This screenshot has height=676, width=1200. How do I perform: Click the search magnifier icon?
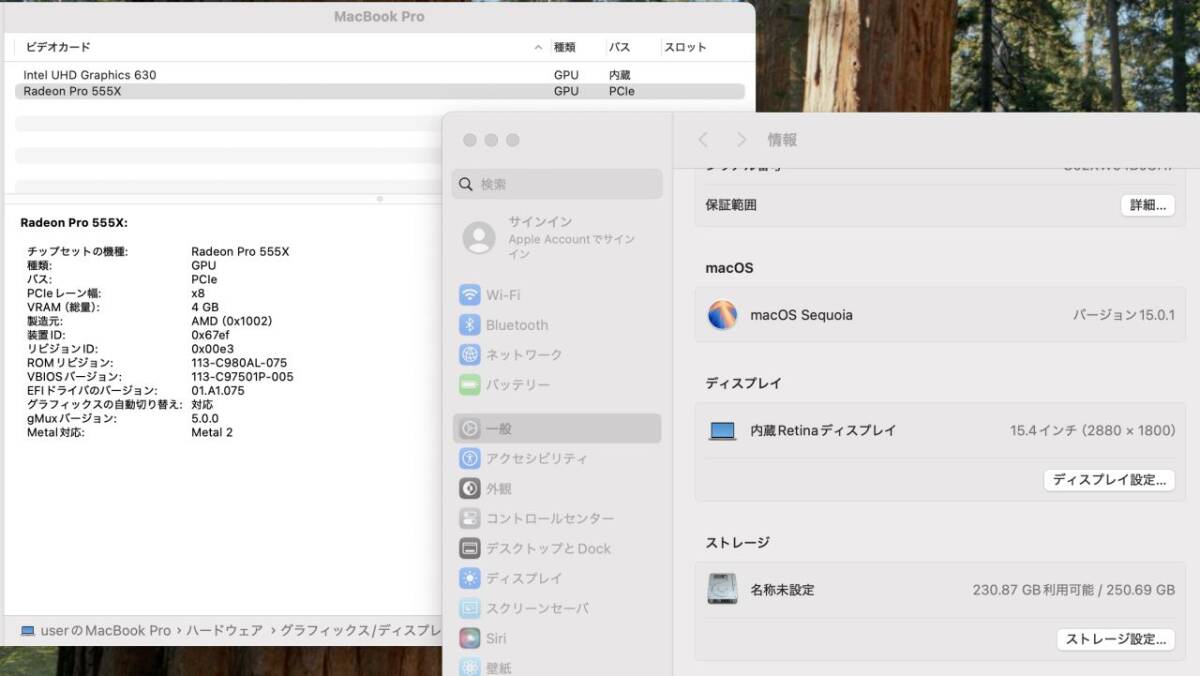point(466,184)
